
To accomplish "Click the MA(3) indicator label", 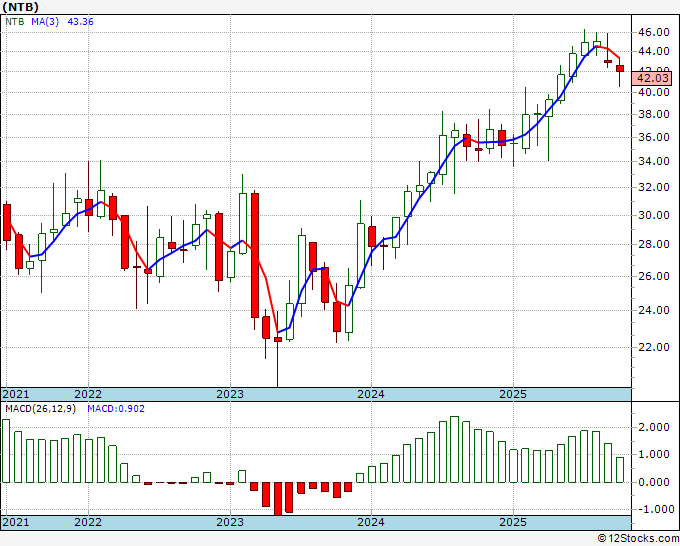I will [45, 21].
